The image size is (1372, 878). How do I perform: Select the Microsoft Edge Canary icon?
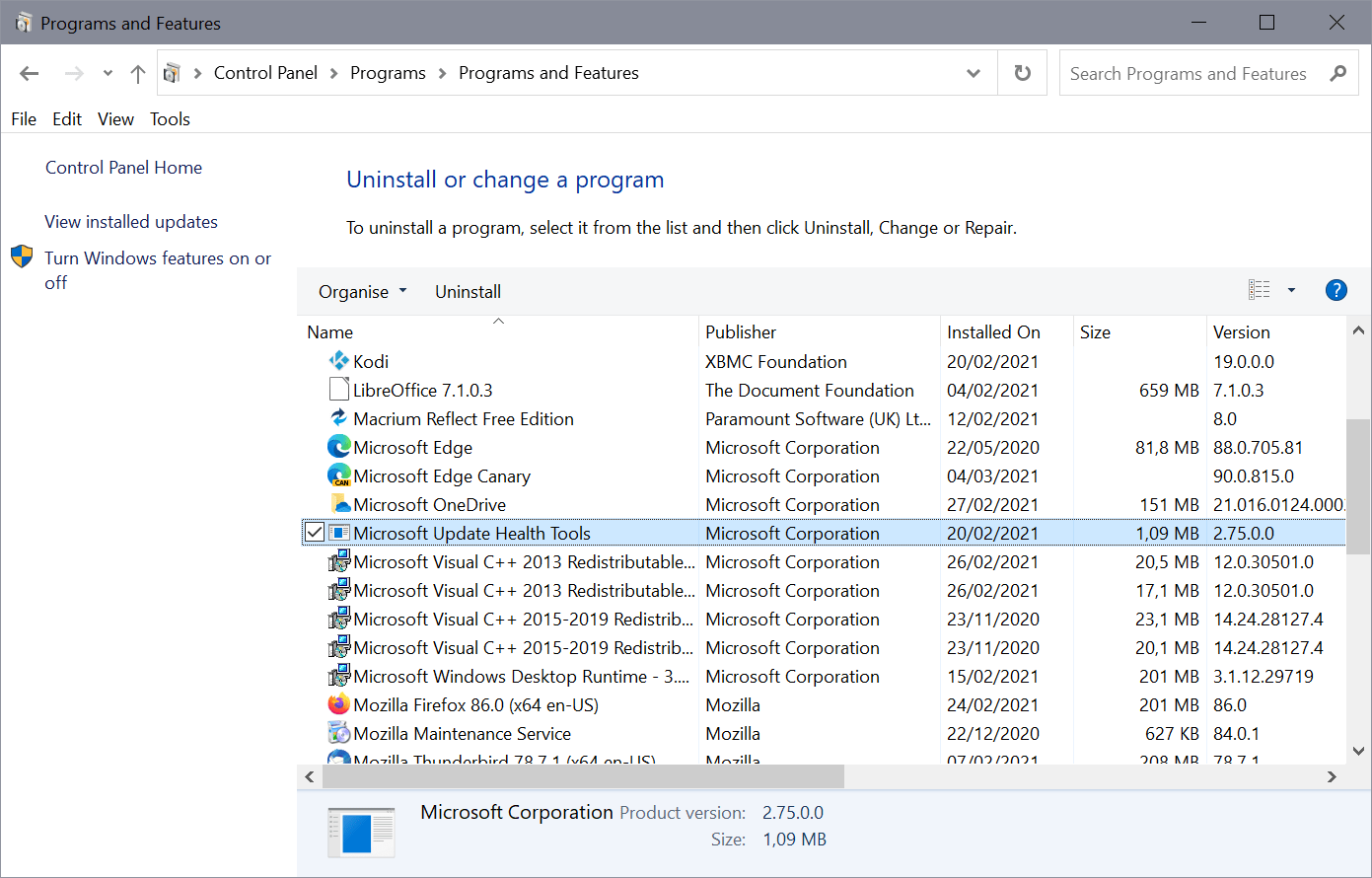pyautogui.click(x=338, y=476)
